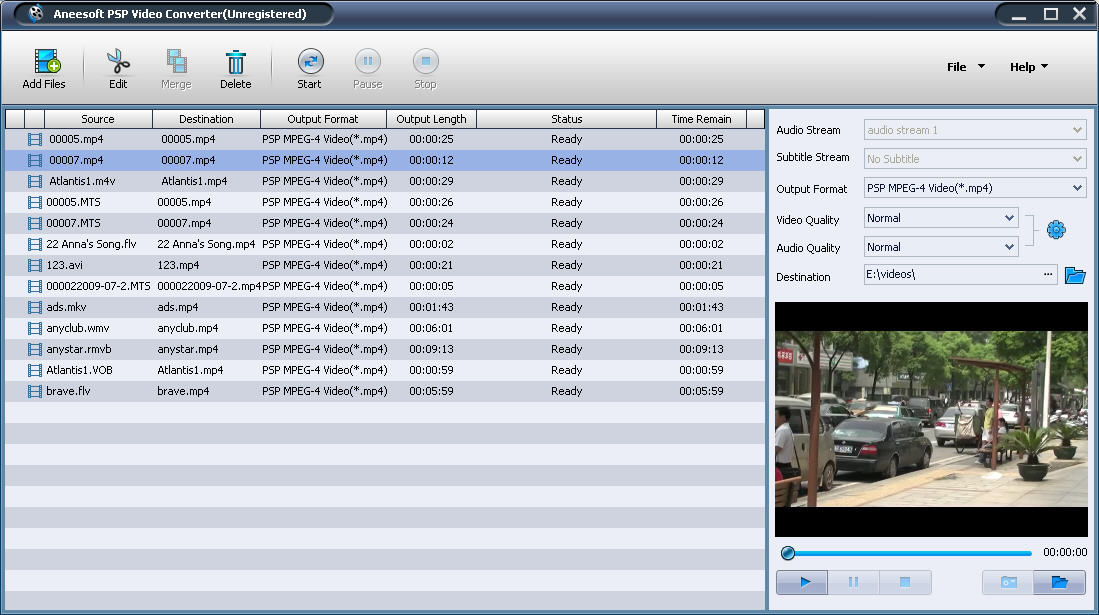Click destination name anystar.mp4
Image resolution: width=1099 pixels, height=615 pixels.
[188, 349]
